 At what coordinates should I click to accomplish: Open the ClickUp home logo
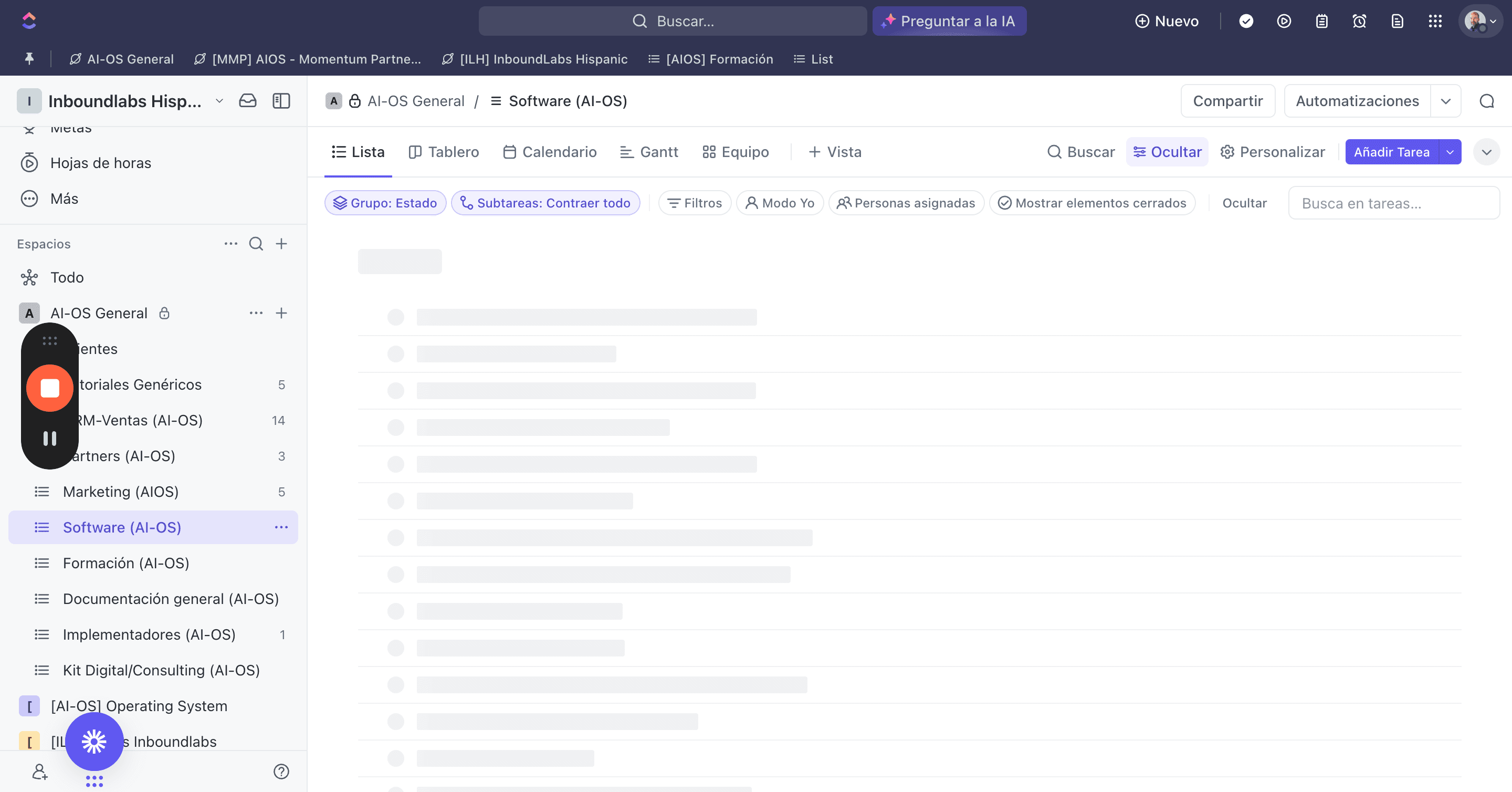pos(29,21)
